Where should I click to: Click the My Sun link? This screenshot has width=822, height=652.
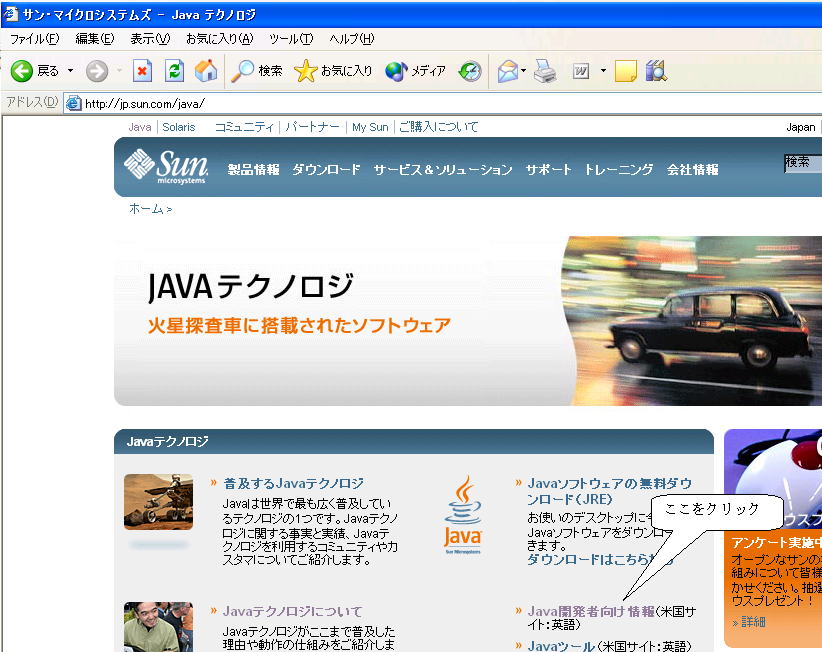coord(370,127)
